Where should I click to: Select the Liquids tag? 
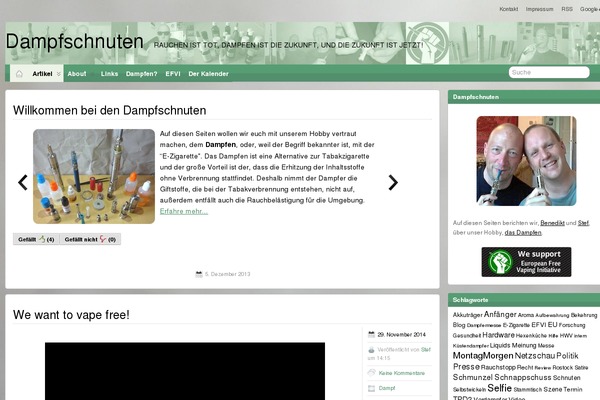point(500,345)
